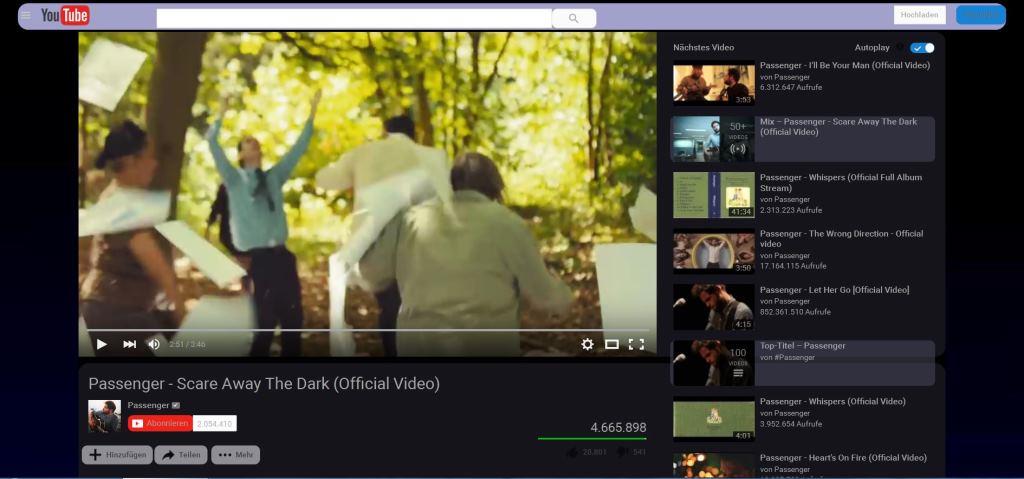
Task: Open title link I'll Be Your Man
Action: click(x=845, y=65)
